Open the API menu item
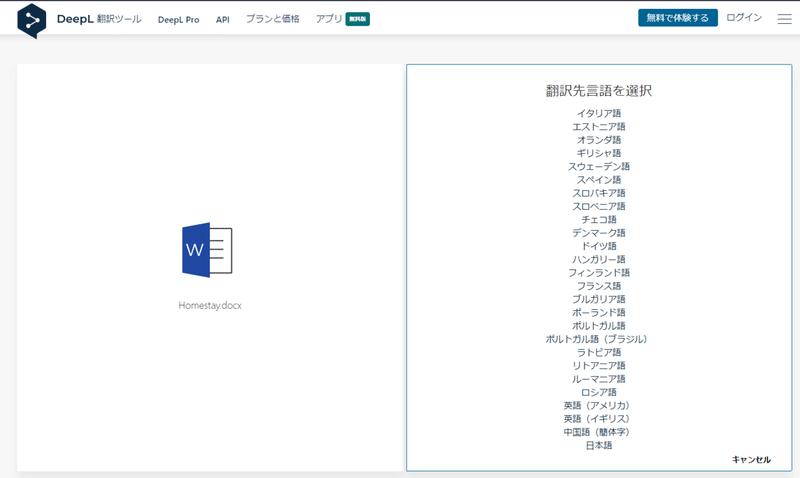The width and height of the screenshot is (800, 478). click(x=222, y=19)
